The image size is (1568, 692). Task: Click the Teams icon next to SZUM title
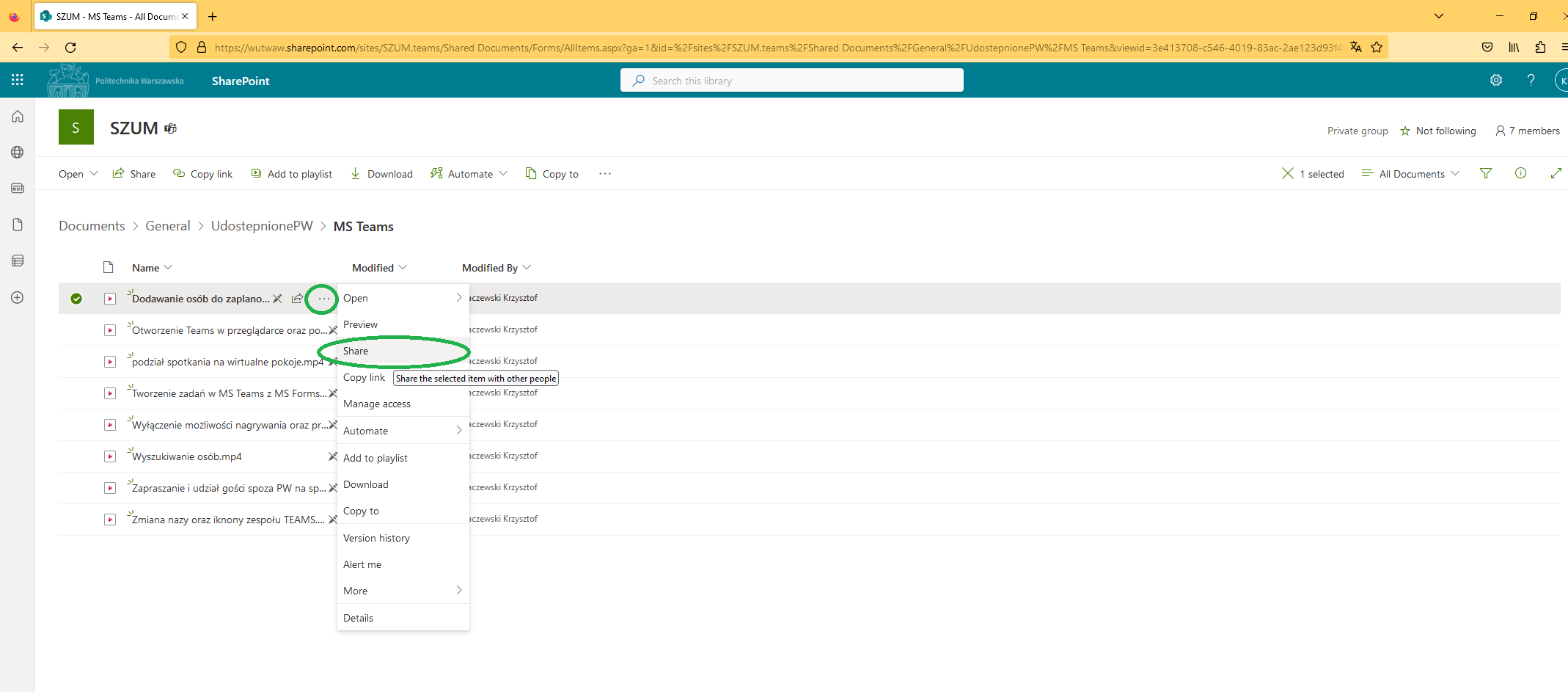tap(170, 128)
